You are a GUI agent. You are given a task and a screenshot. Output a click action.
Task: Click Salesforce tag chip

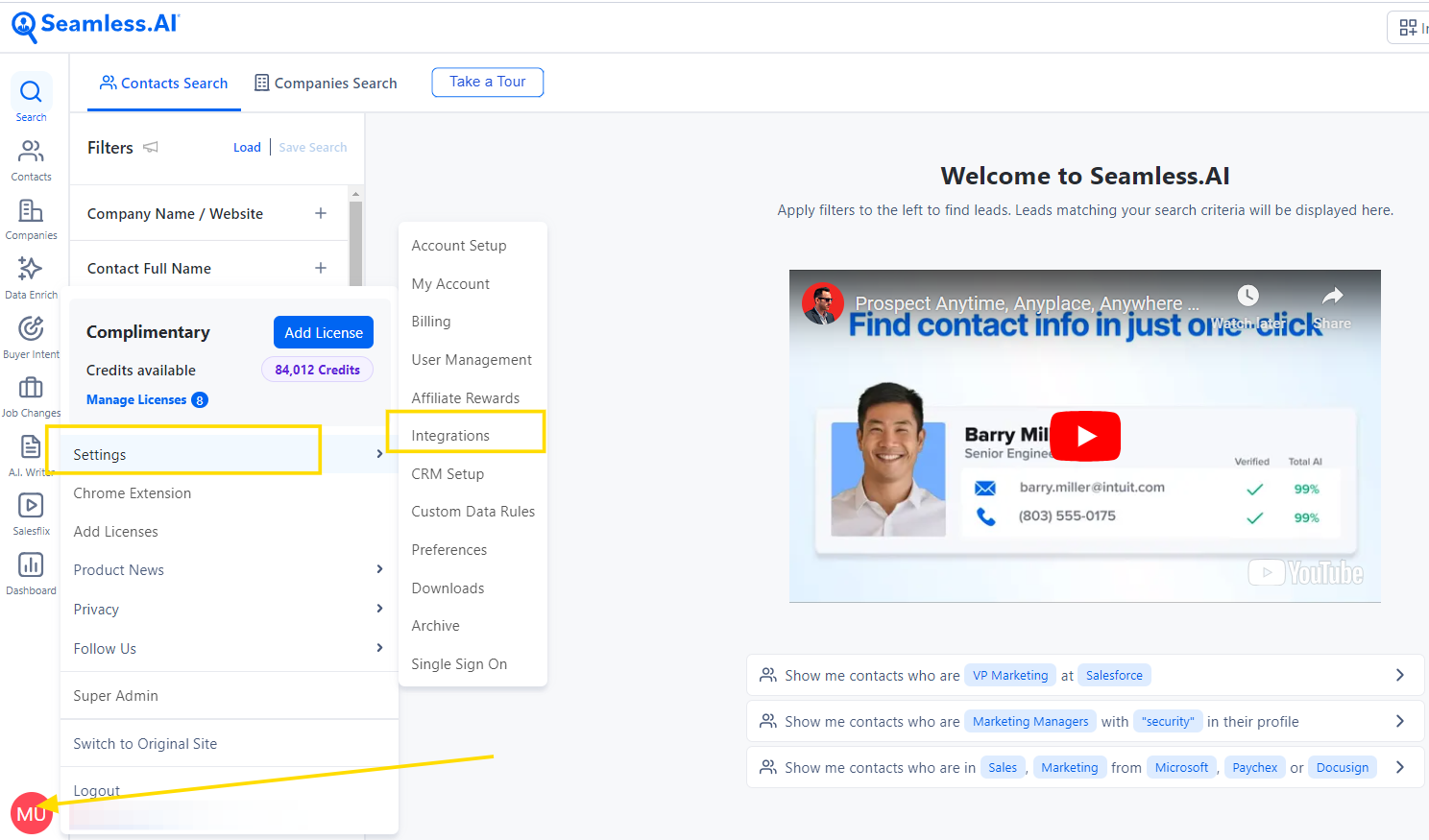(x=1114, y=675)
